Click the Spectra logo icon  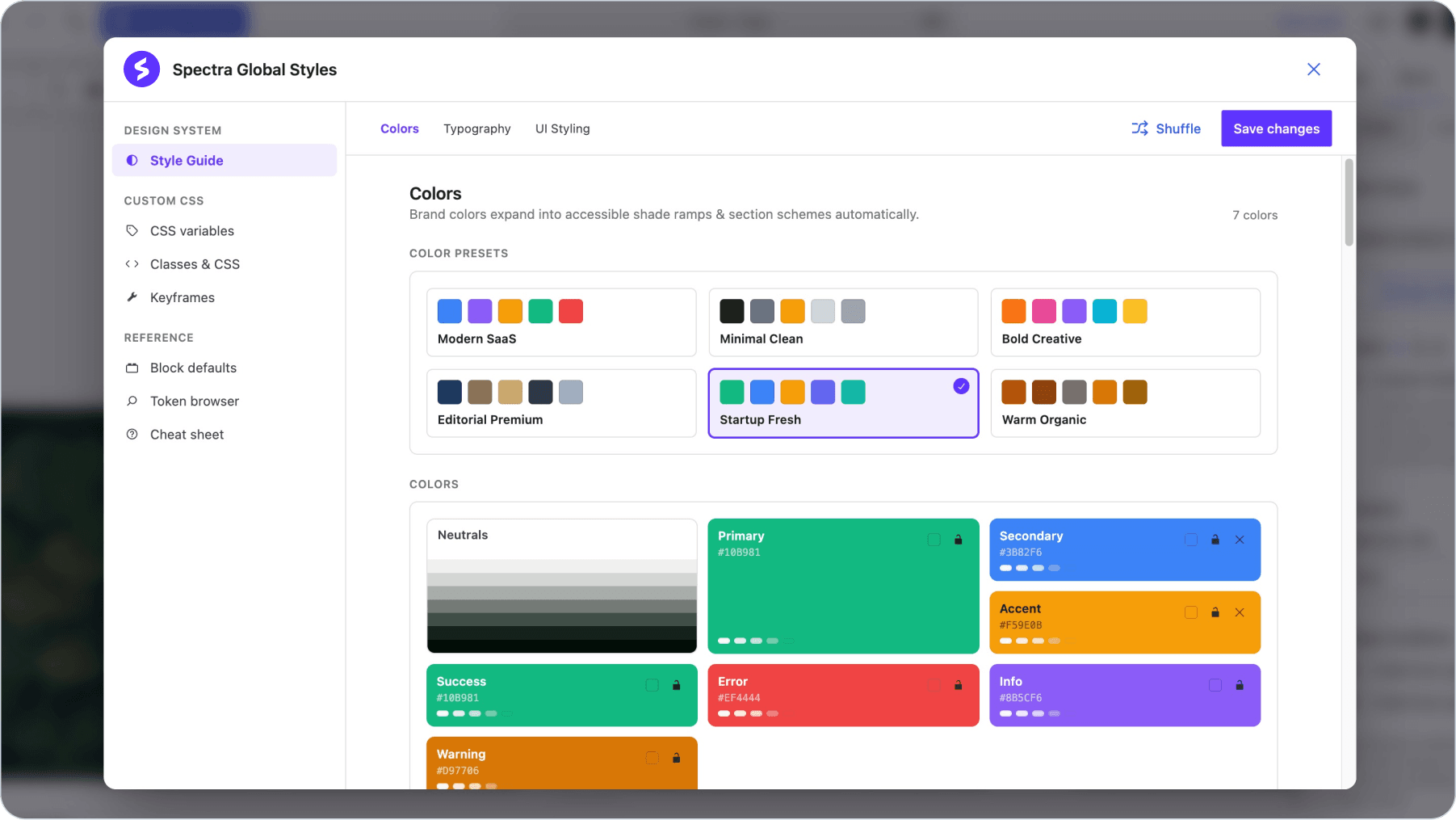[x=141, y=69]
